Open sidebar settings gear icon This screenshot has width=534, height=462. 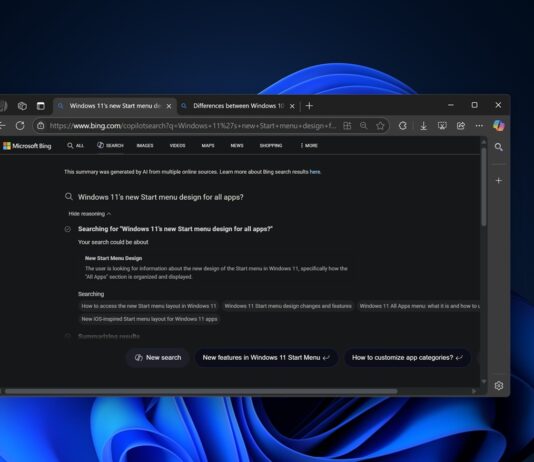(x=499, y=386)
